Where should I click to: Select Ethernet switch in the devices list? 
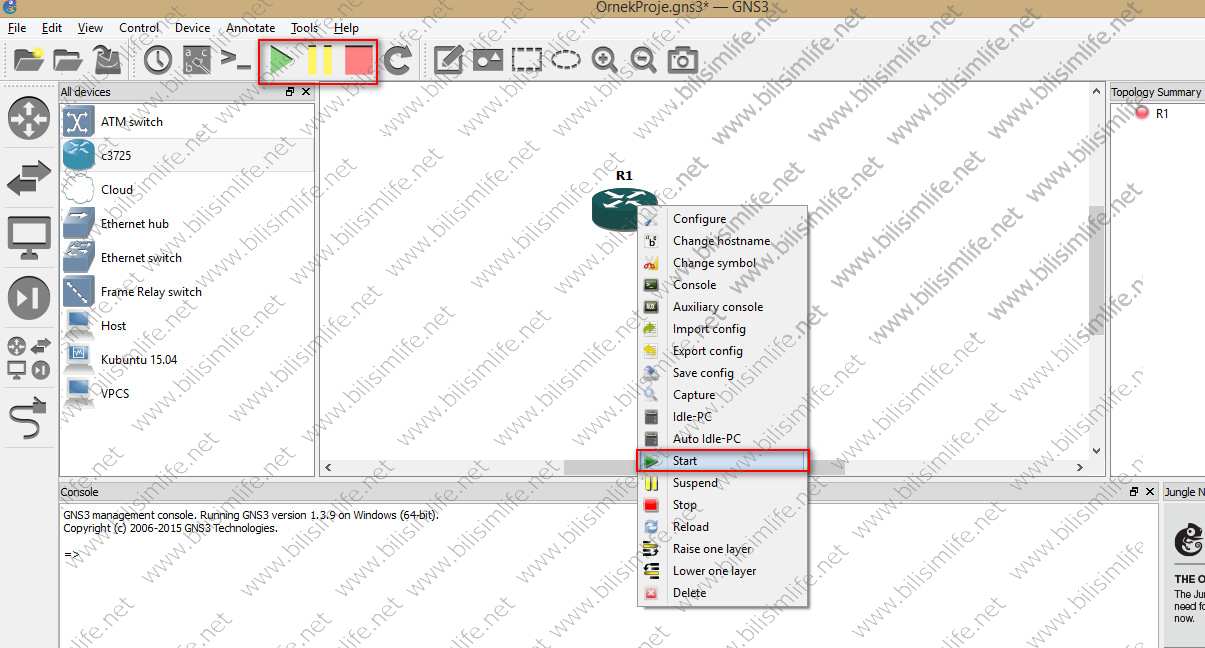click(x=187, y=258)
